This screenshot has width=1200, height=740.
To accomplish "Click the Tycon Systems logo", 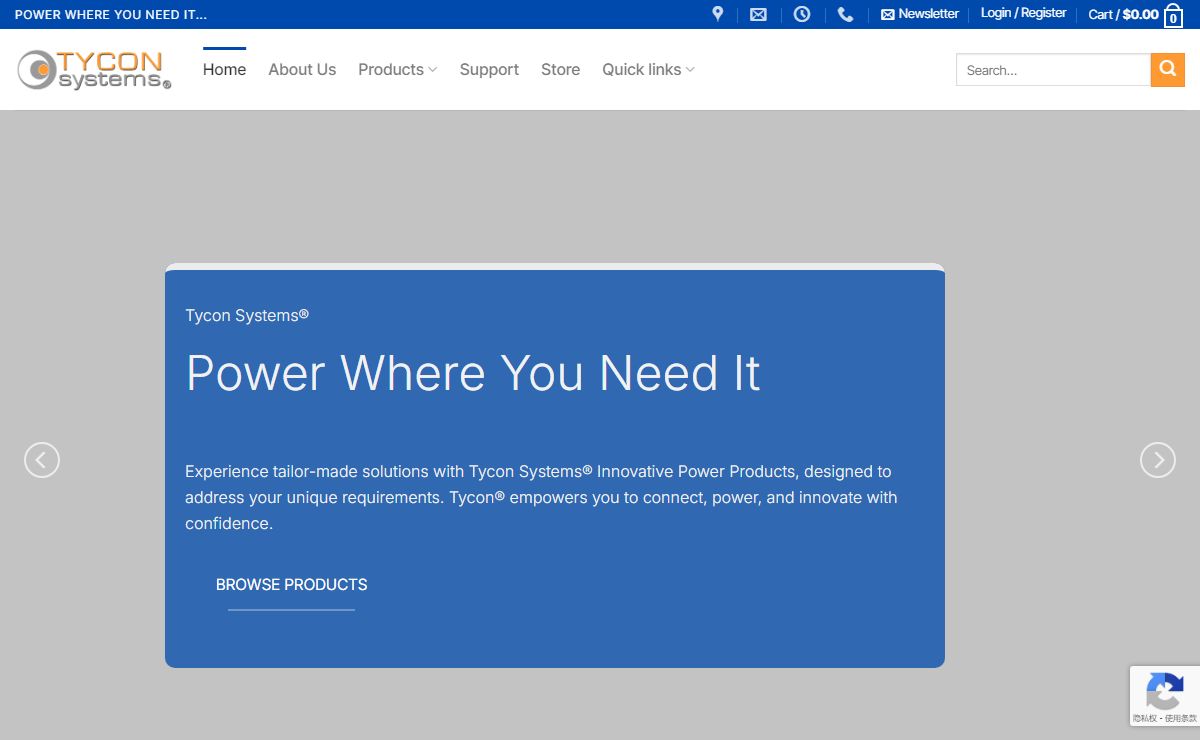I will coord(95,69).
